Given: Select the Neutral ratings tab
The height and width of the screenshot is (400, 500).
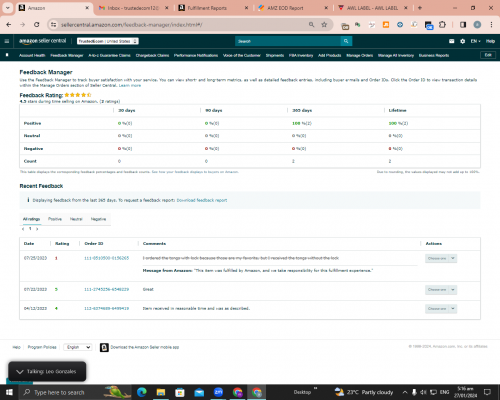Looking at the screenshot, I should [76, 219].
